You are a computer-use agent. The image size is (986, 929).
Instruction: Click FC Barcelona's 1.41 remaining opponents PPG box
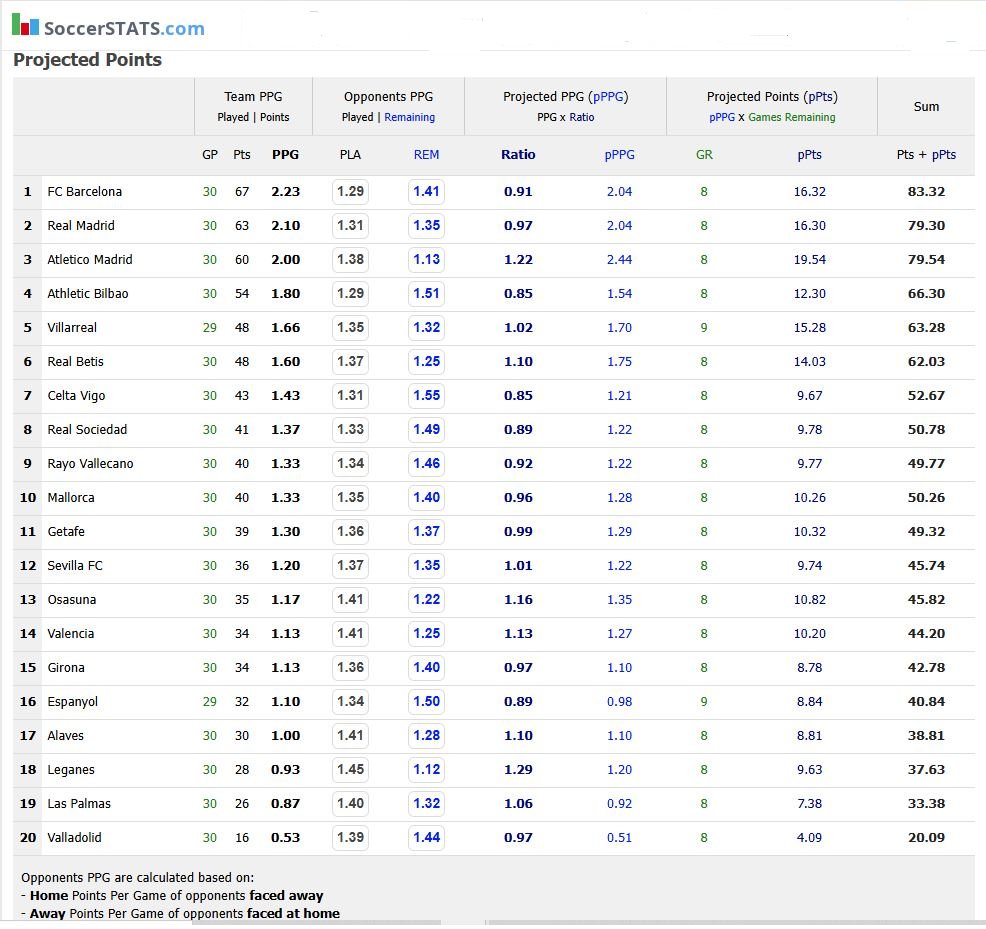click(426, 192)
